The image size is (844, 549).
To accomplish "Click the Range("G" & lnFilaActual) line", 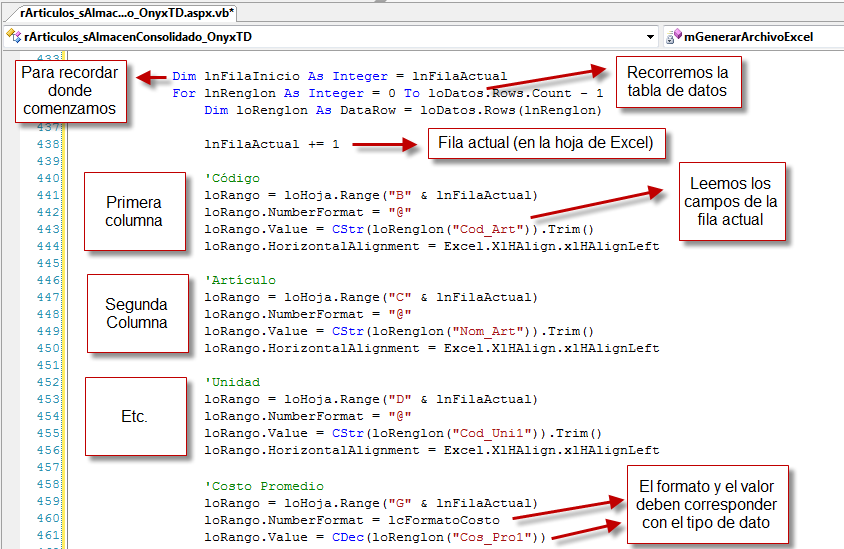I will [x=371, y=504].
